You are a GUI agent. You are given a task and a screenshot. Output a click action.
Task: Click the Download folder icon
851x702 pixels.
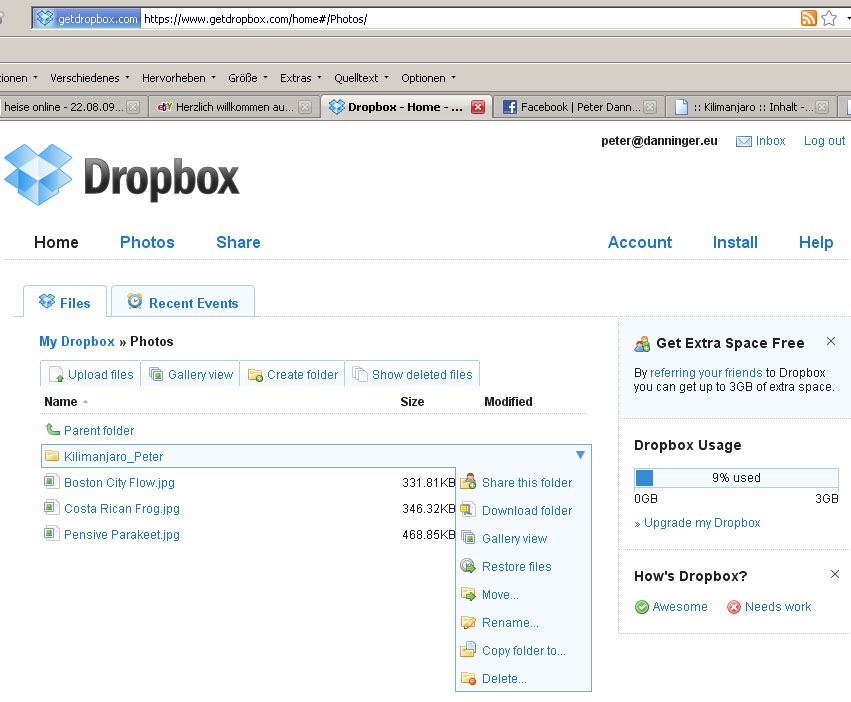468,510
